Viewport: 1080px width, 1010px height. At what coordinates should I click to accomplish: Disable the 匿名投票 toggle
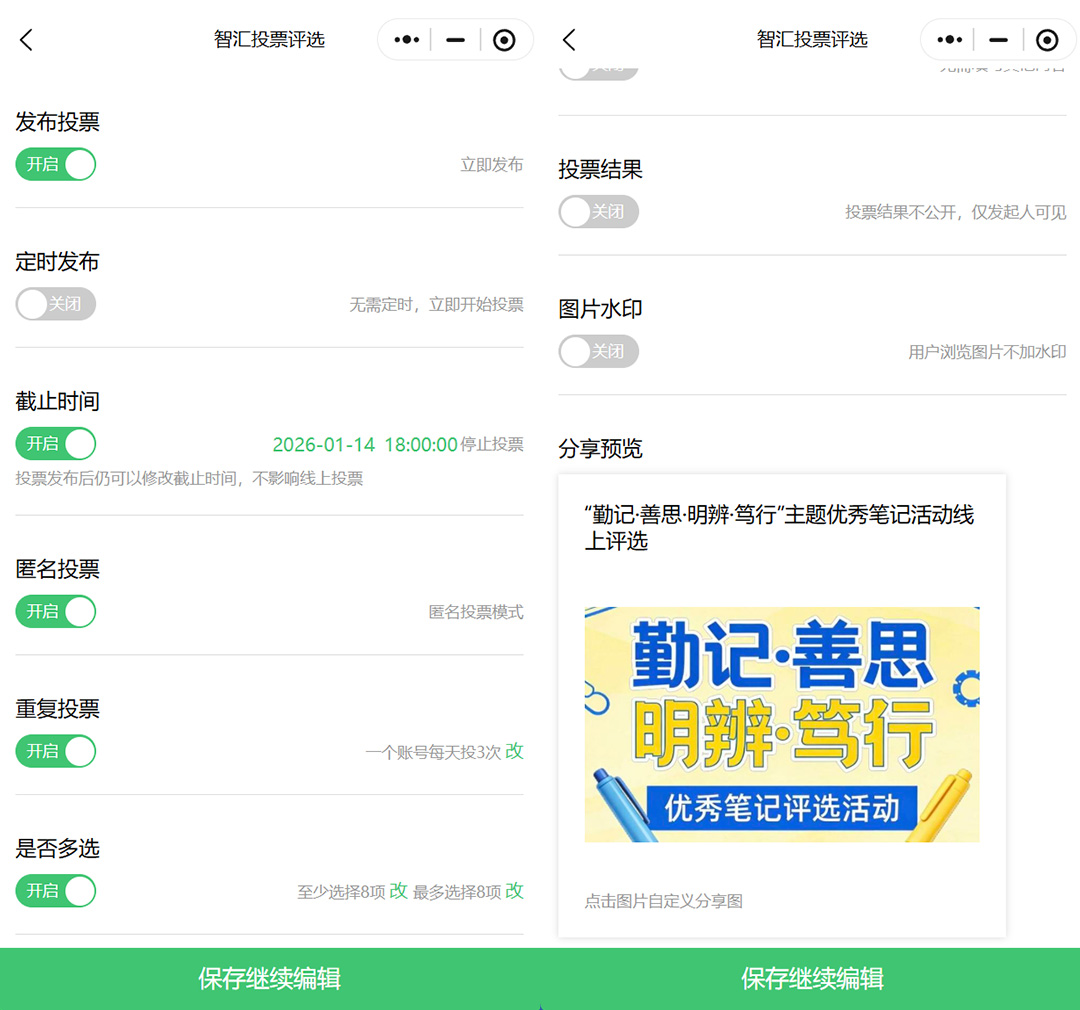[56, 611]
